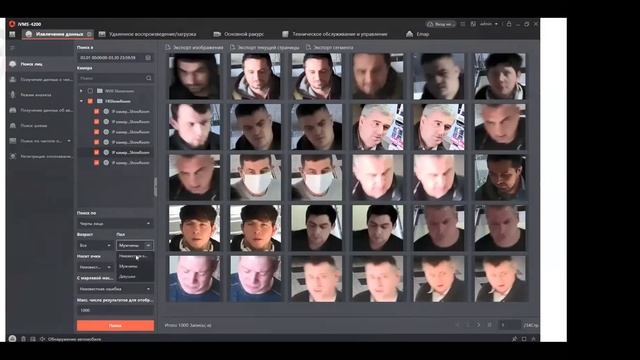Uncheck the fourth IP camera checkbox

coord(96,142)
